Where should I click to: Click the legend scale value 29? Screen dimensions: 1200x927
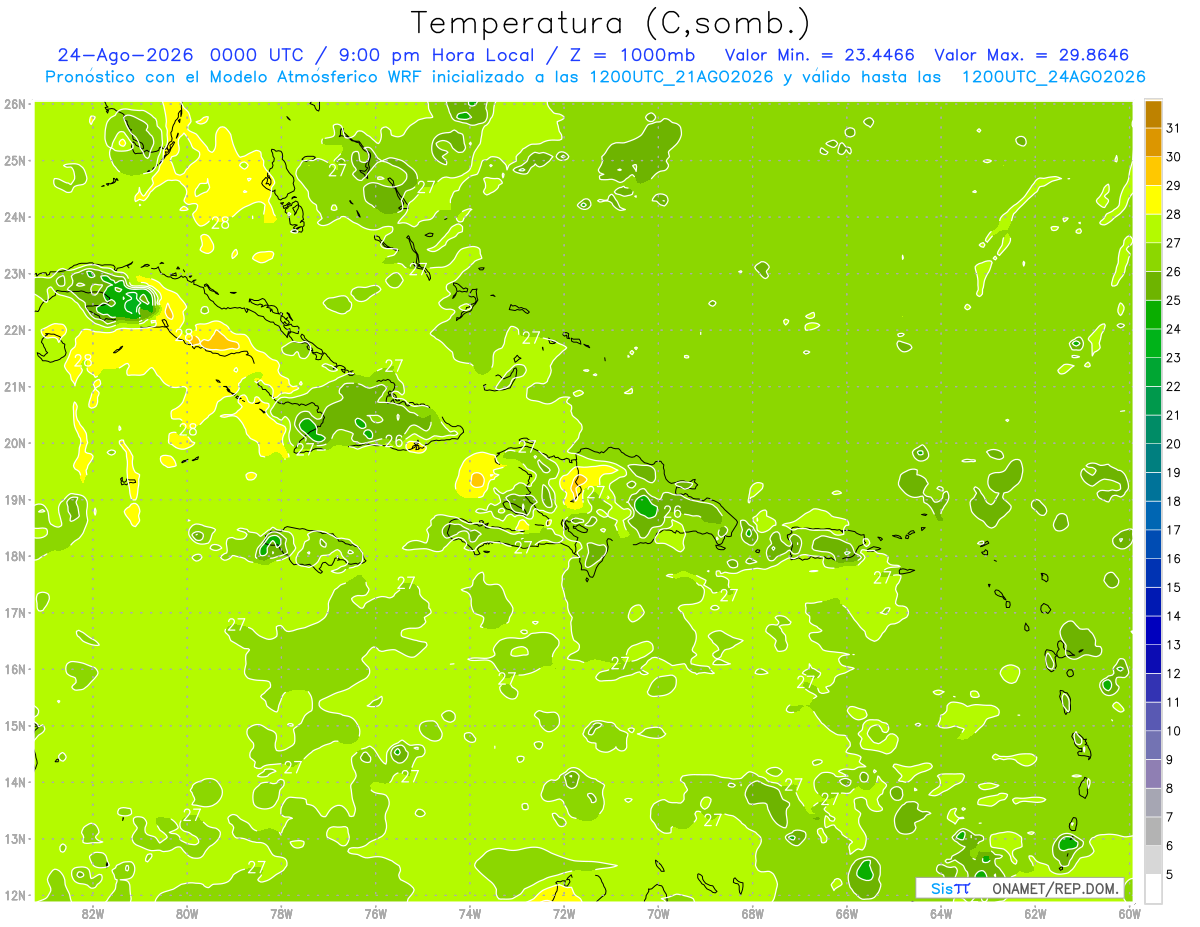tap(1172, 186)
